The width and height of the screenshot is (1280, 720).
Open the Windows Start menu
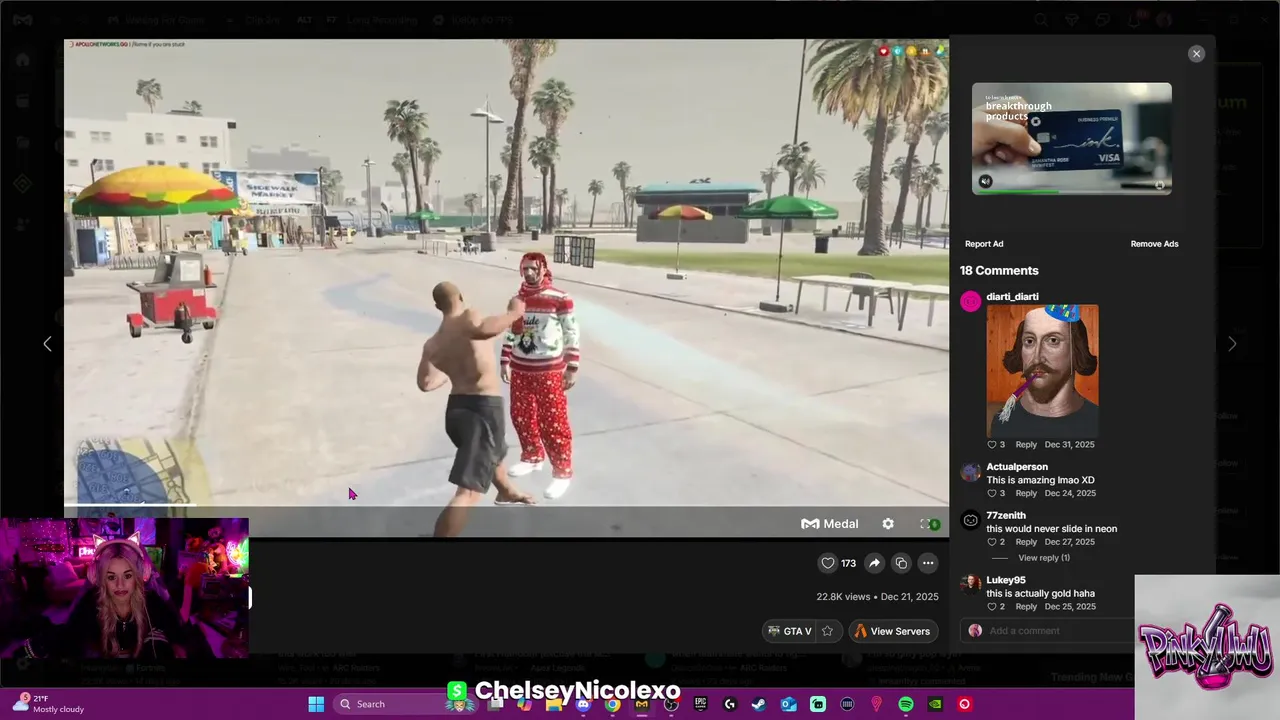click(x=316, y=704)
